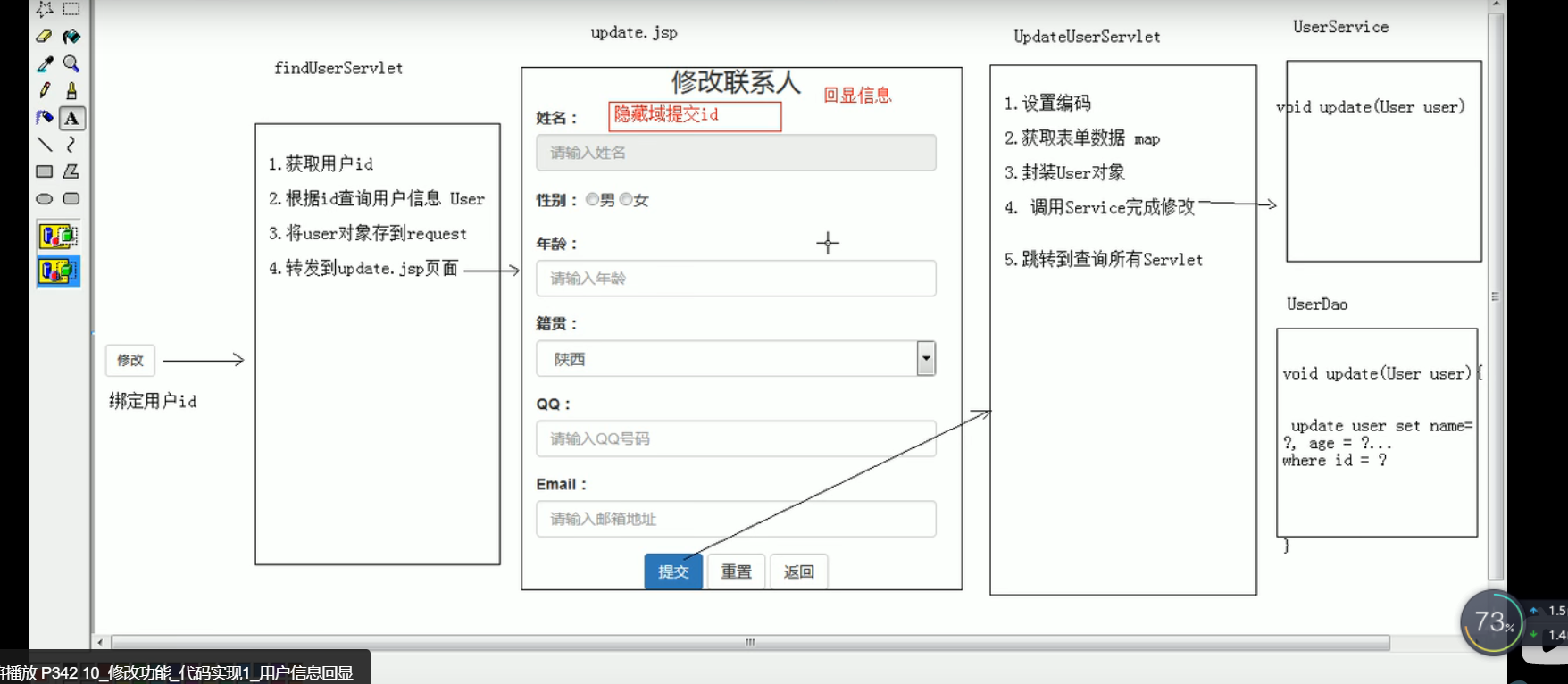Click the text 4.转发到update.jsp页面
This screenshot has height=684, width=1568.
[363, 268]
